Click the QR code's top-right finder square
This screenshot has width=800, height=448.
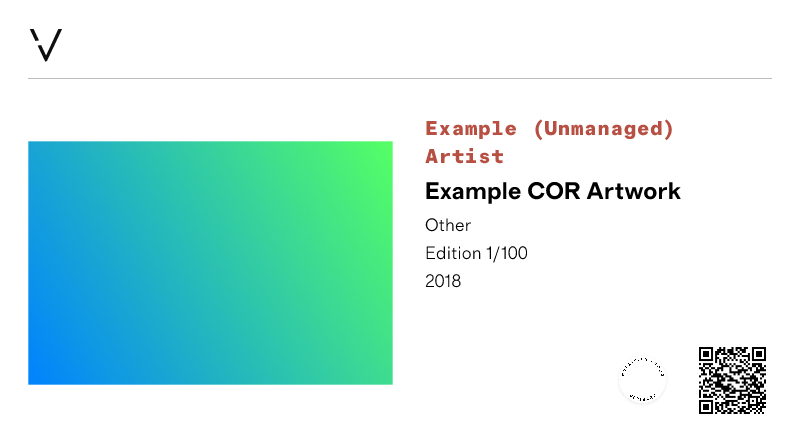pyautogui.click(x=758, y=355)
